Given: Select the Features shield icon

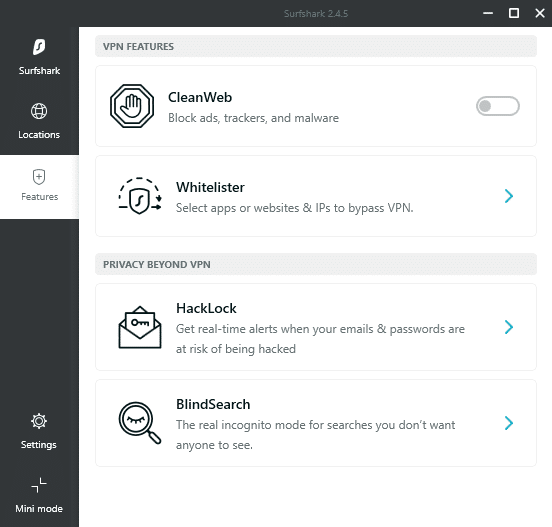Looking at the screenshot, I should [39, 177].
